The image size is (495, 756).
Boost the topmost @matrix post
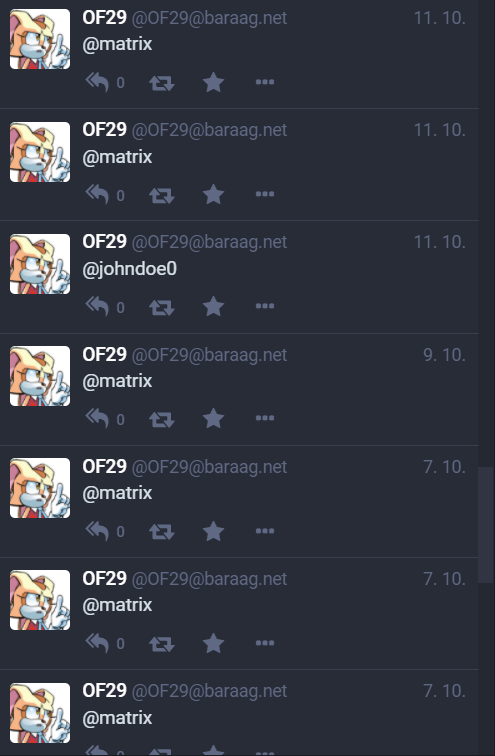click(161, 83)
